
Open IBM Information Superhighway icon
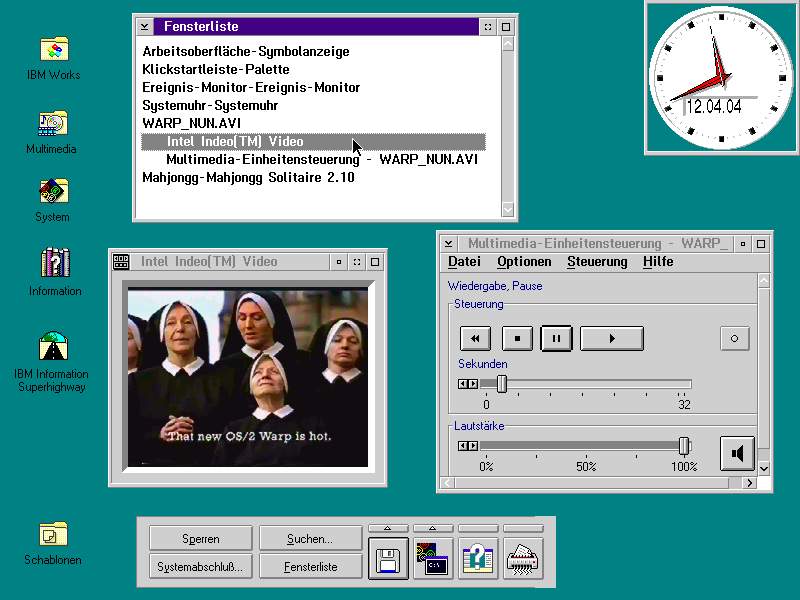coord(53,346)
